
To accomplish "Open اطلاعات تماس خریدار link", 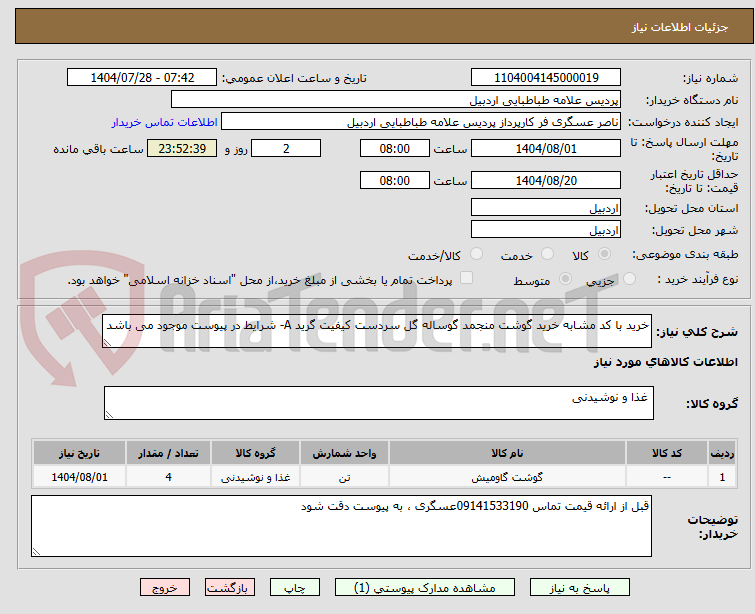I will 165,122.
